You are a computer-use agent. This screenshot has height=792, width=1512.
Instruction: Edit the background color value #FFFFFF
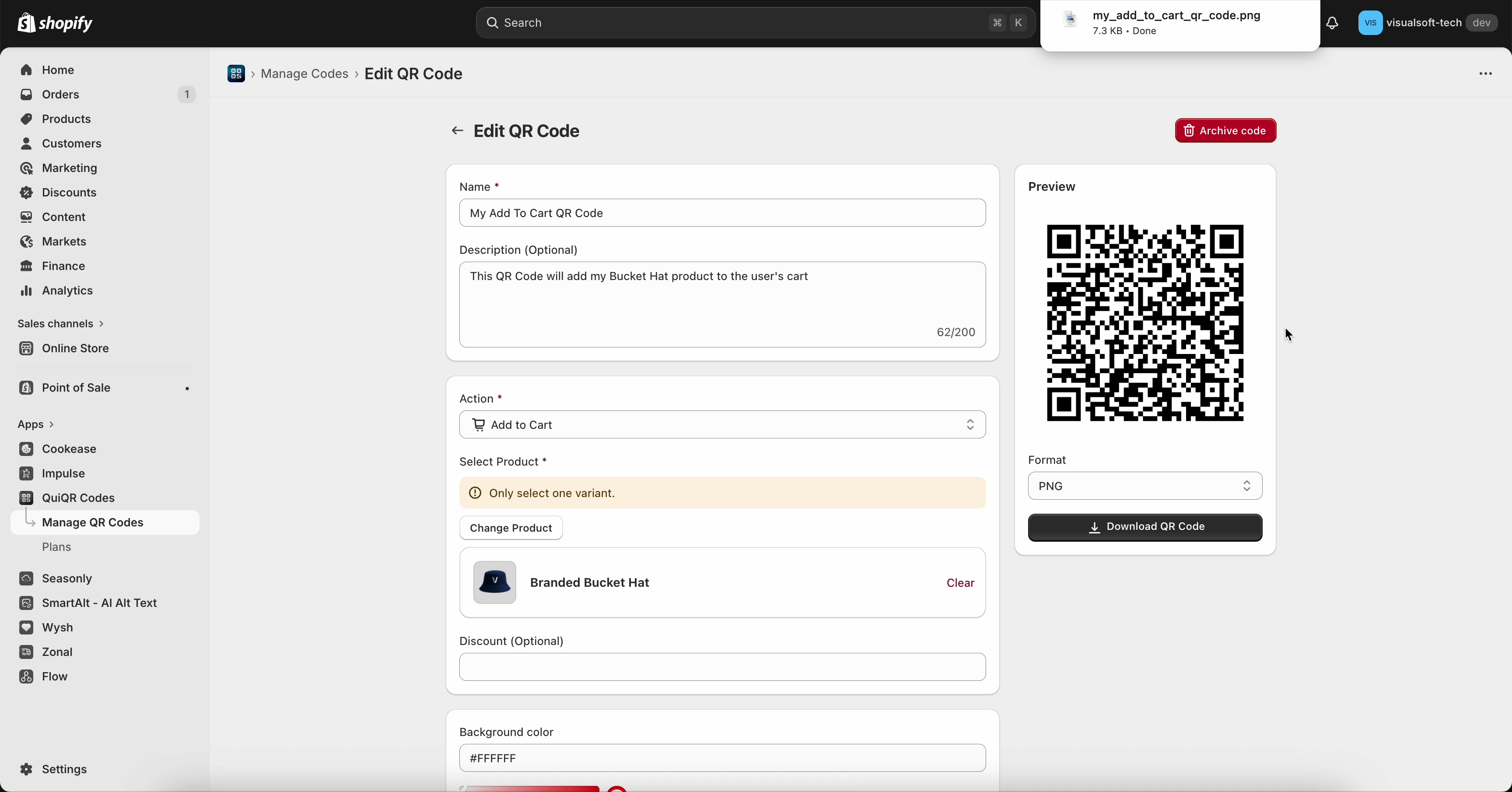722,758
